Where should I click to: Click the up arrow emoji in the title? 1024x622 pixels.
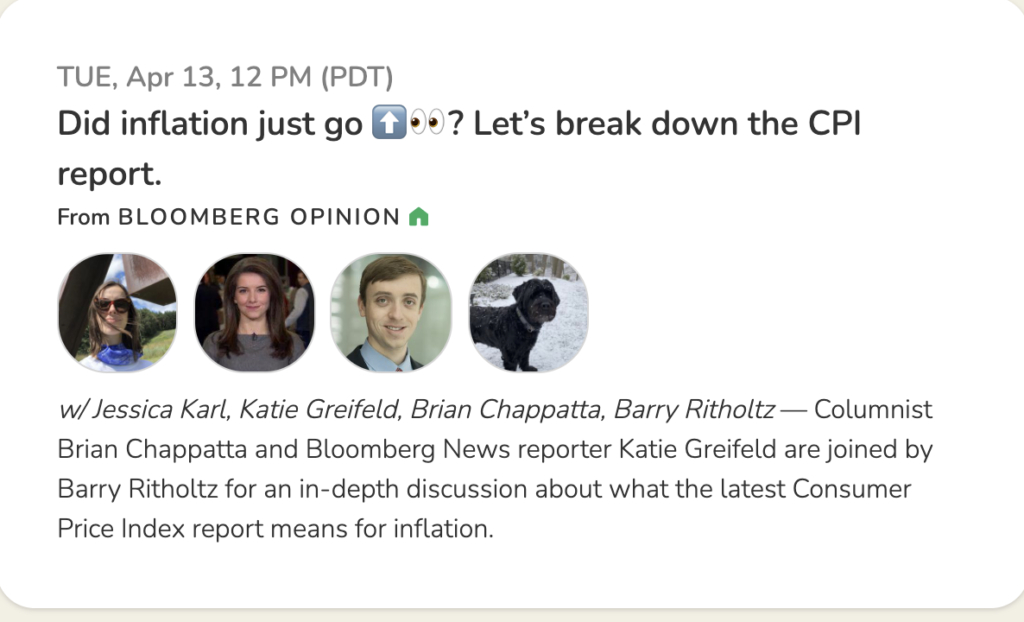[387, 124]
